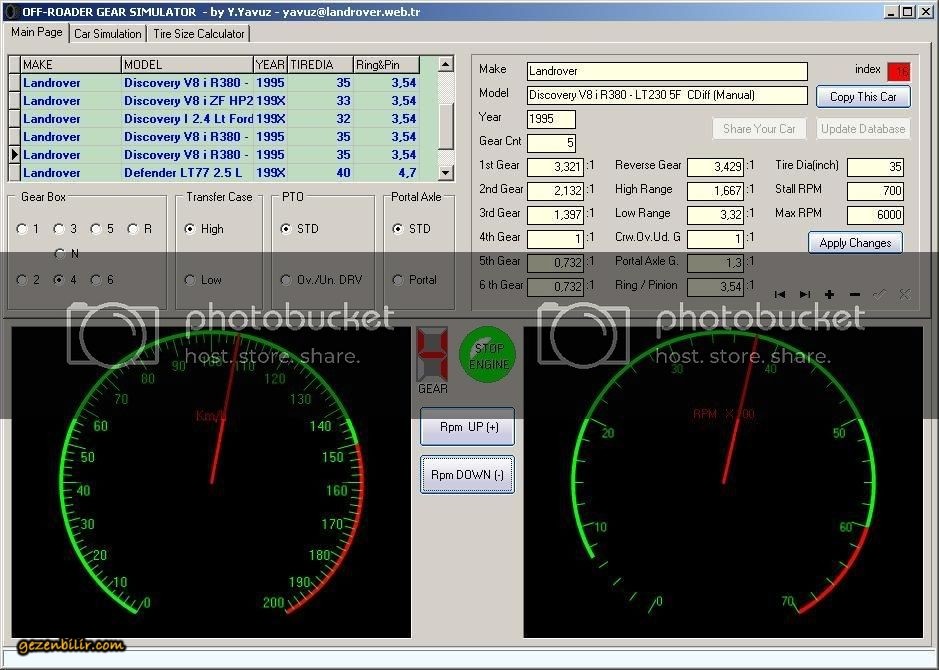Open the Car Simulation tab

(x=108, y=33)
